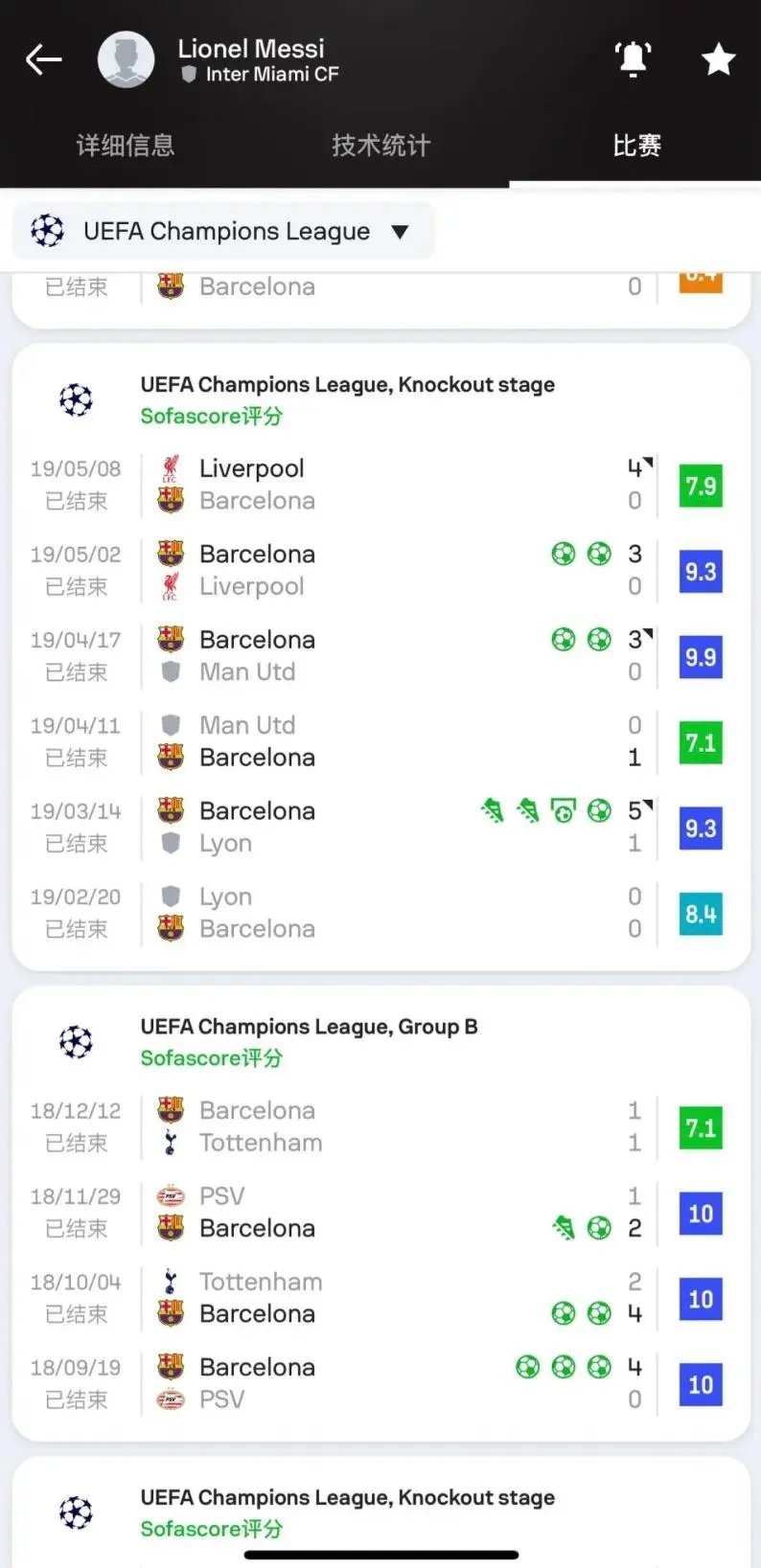
Task: Tap the penalty goal icon in Lyon match
Action: (x=564, y=811)
